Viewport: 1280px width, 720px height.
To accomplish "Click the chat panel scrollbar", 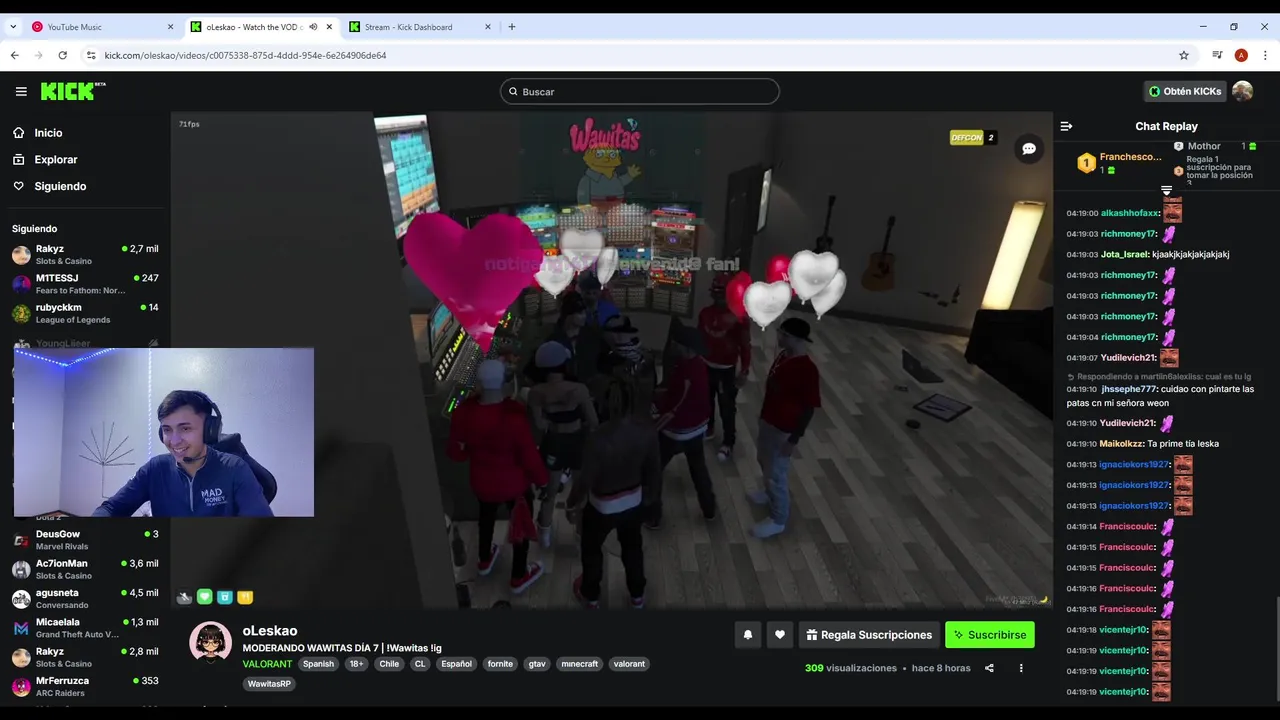I will (x=1277, y=650).
